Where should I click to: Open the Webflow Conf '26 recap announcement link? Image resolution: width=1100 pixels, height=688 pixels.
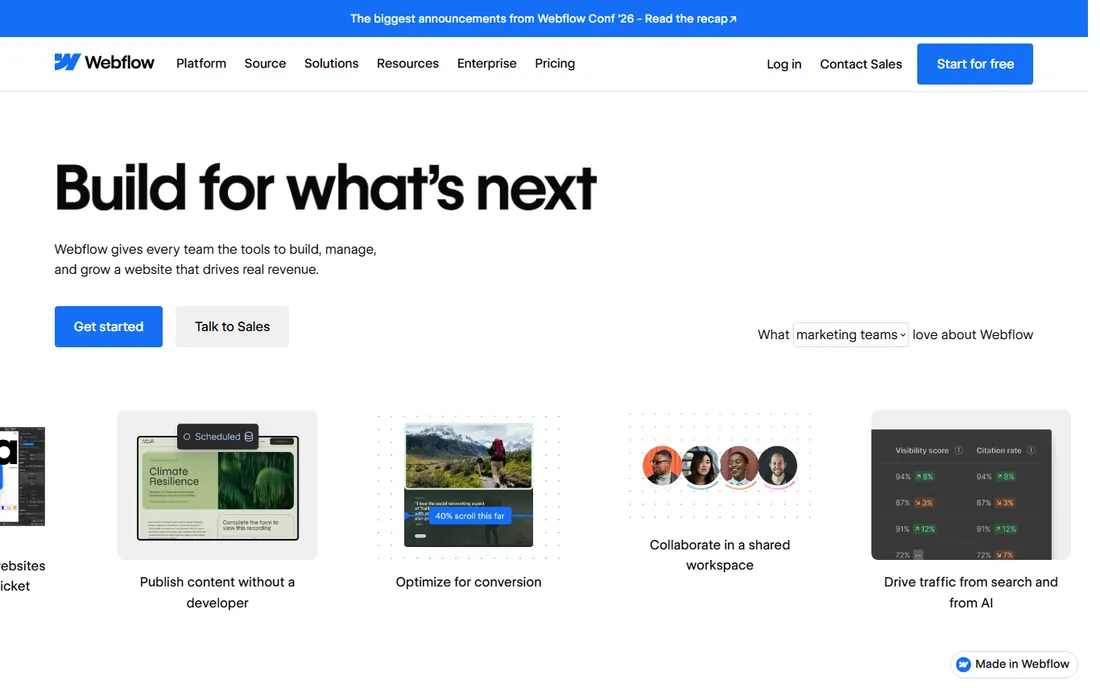coord(544,19)
